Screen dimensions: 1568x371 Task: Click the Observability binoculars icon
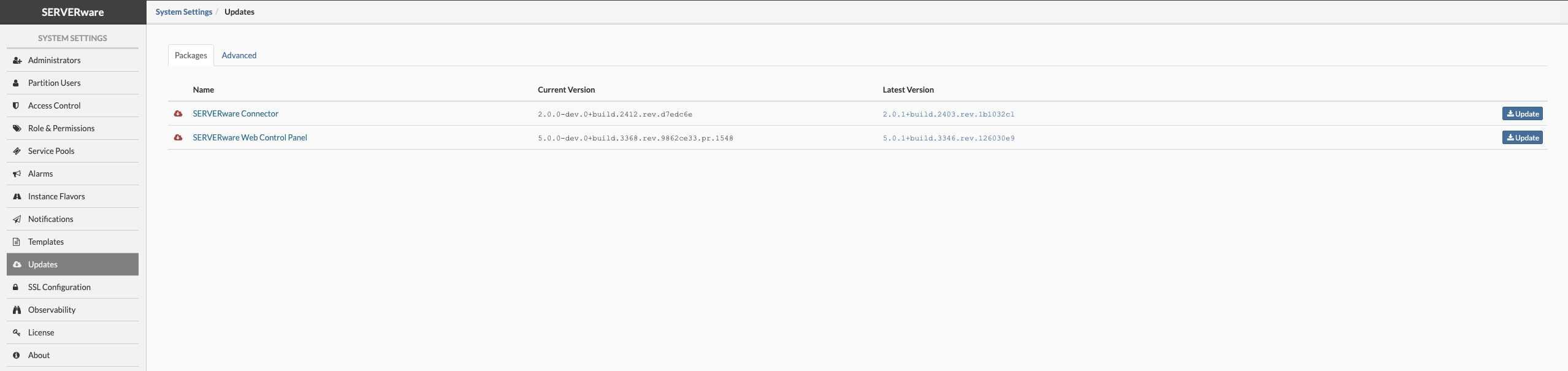click(17, 310)
